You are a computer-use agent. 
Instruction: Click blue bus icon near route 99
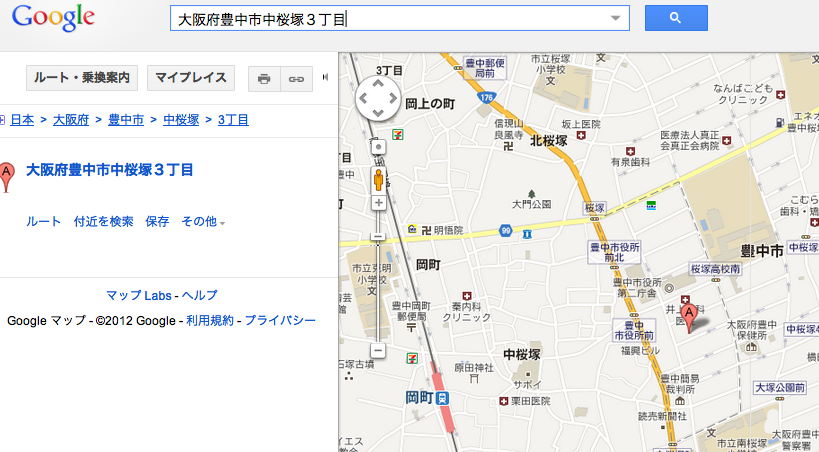[527, 235]
